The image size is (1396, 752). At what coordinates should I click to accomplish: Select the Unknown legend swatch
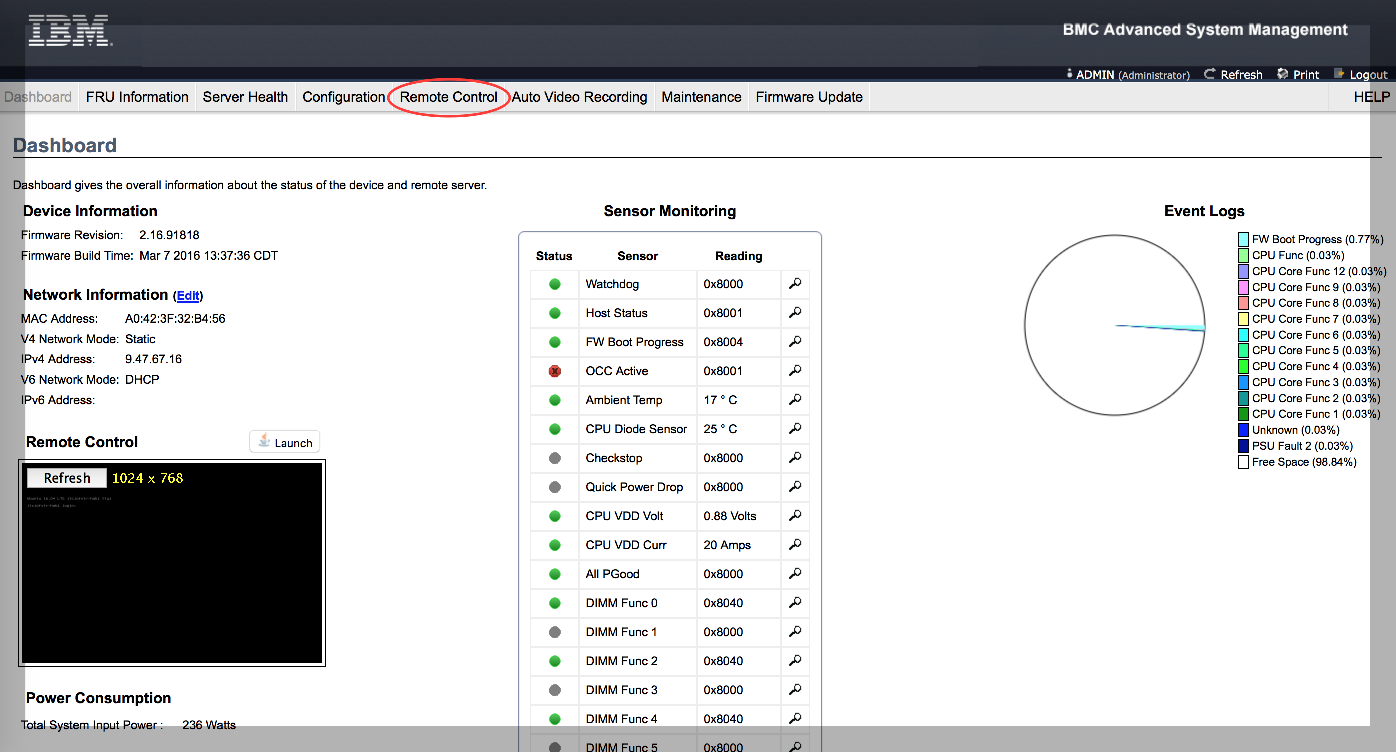tap(1244, 430)
